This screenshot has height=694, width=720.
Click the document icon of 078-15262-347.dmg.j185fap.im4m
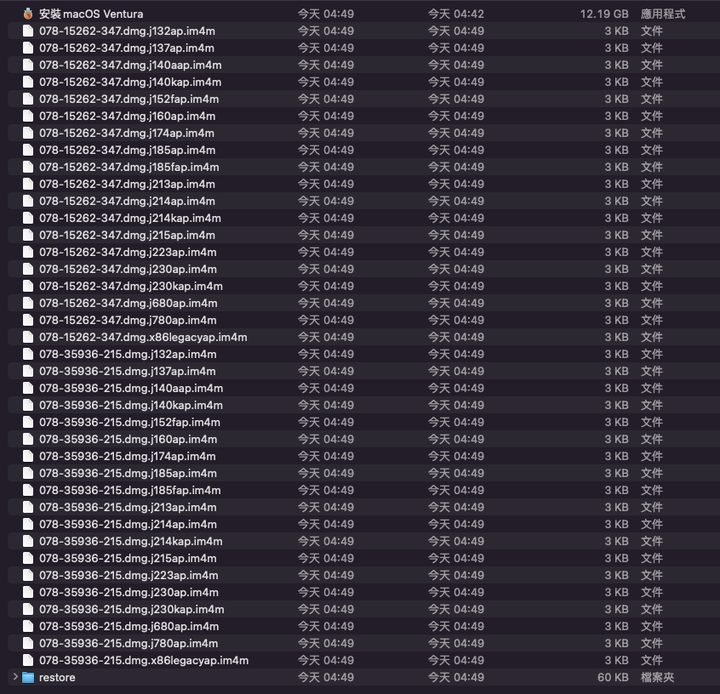point(28,167)
